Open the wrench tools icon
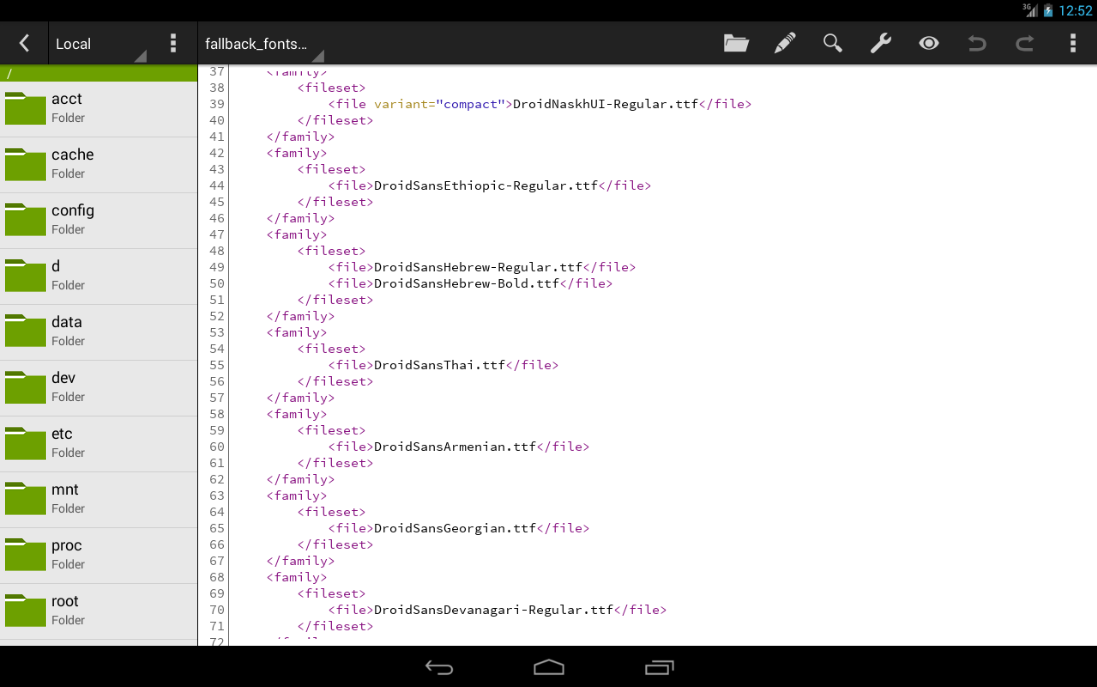The height and width of the screenshot is (687, 1097). tap(880, 43)
